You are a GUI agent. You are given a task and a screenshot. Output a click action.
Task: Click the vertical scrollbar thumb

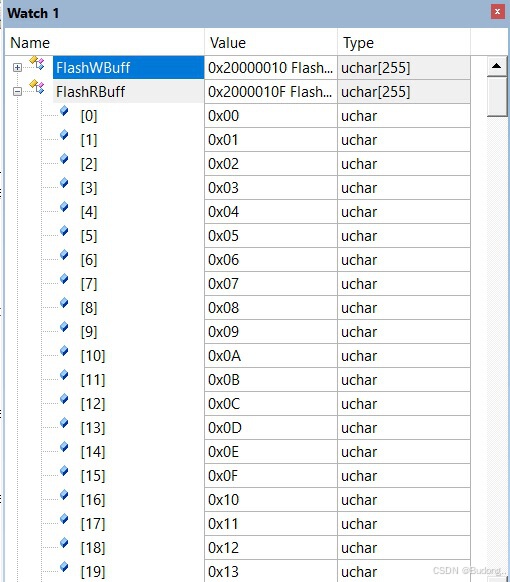(497, 97)
